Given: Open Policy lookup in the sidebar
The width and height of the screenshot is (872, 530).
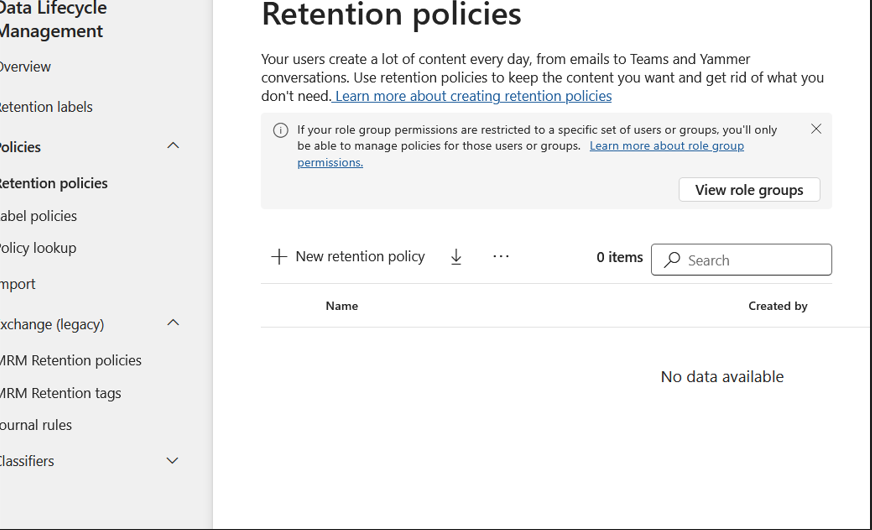Looking at the screenshot, I should [38, 248].
